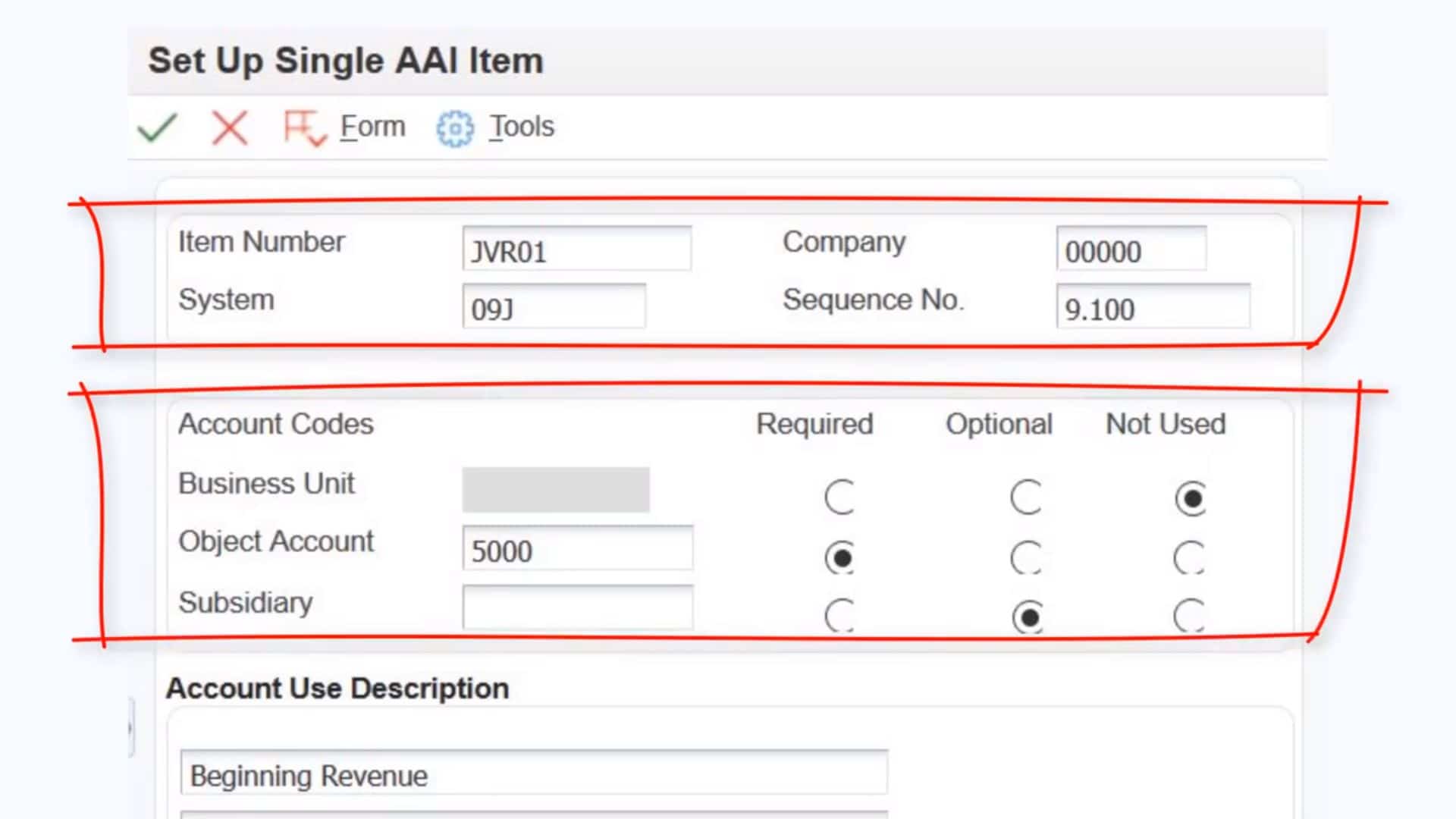The height and width of the screenshot is (819, 1456).
Task: Click the Sequence No. field
Action: coord(1152,307)
